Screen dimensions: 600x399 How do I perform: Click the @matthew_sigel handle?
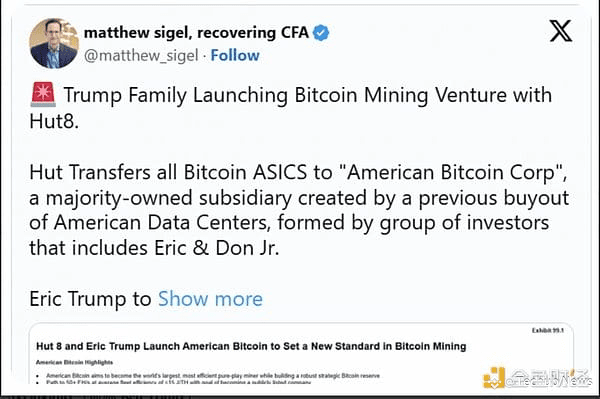point(141,56)
